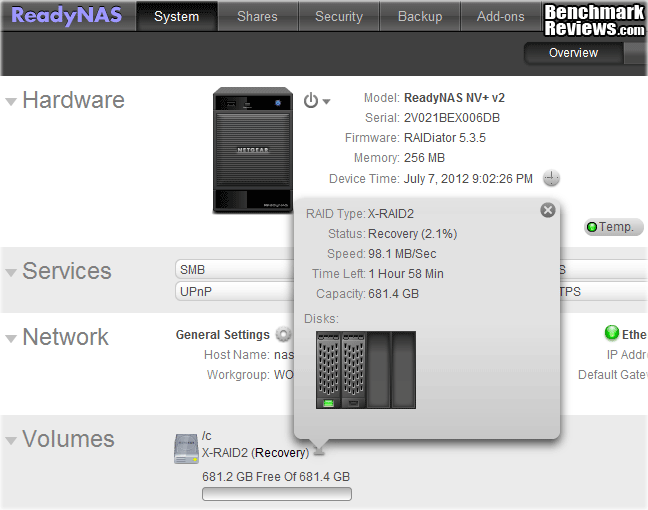Select the first disk bay in popup
Viewport: 648px width, 510px height.
point(329,370)
